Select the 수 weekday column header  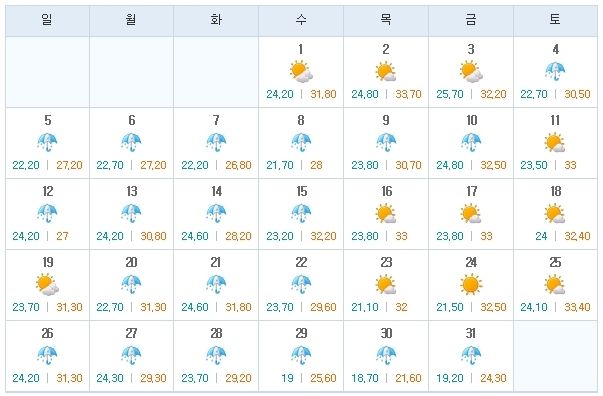coord(301,21)
